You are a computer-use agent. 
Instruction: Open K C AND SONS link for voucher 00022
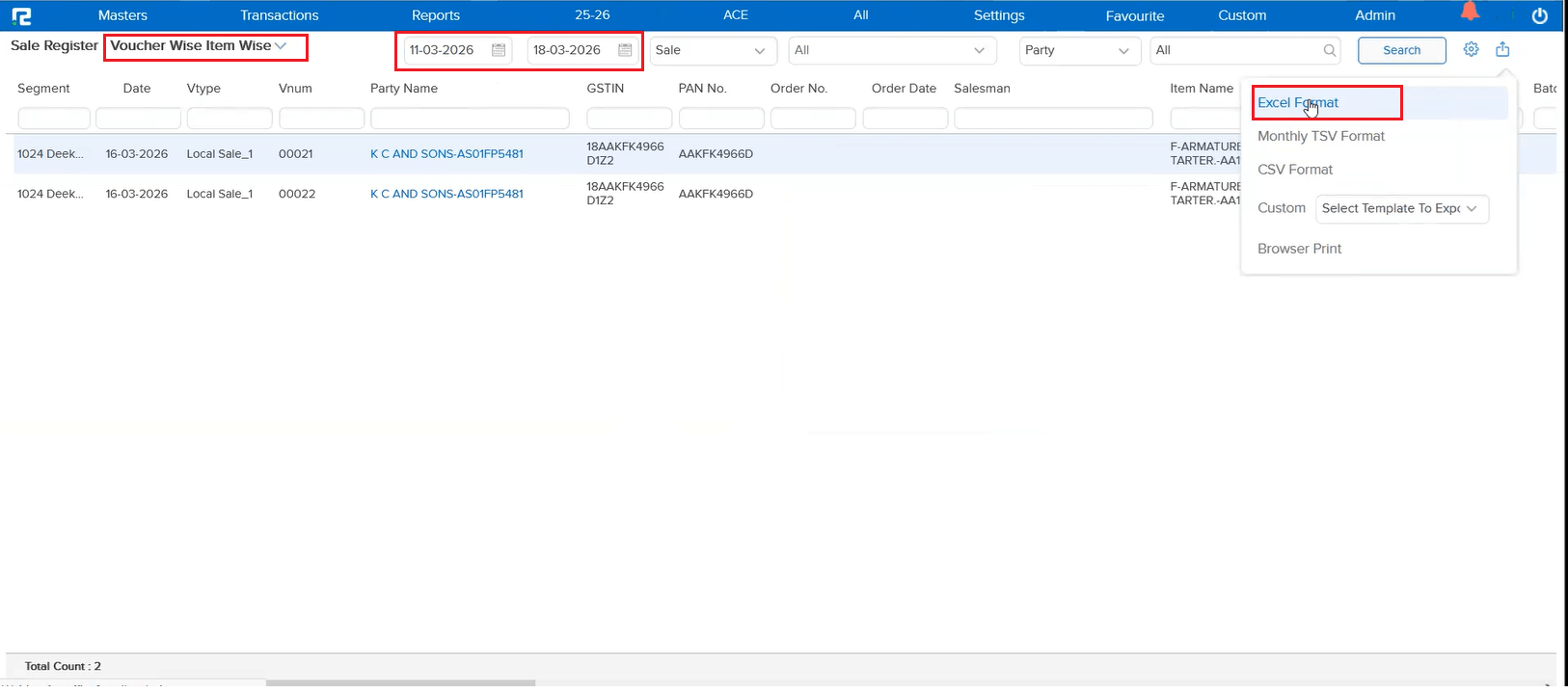(x=446, y=194)
